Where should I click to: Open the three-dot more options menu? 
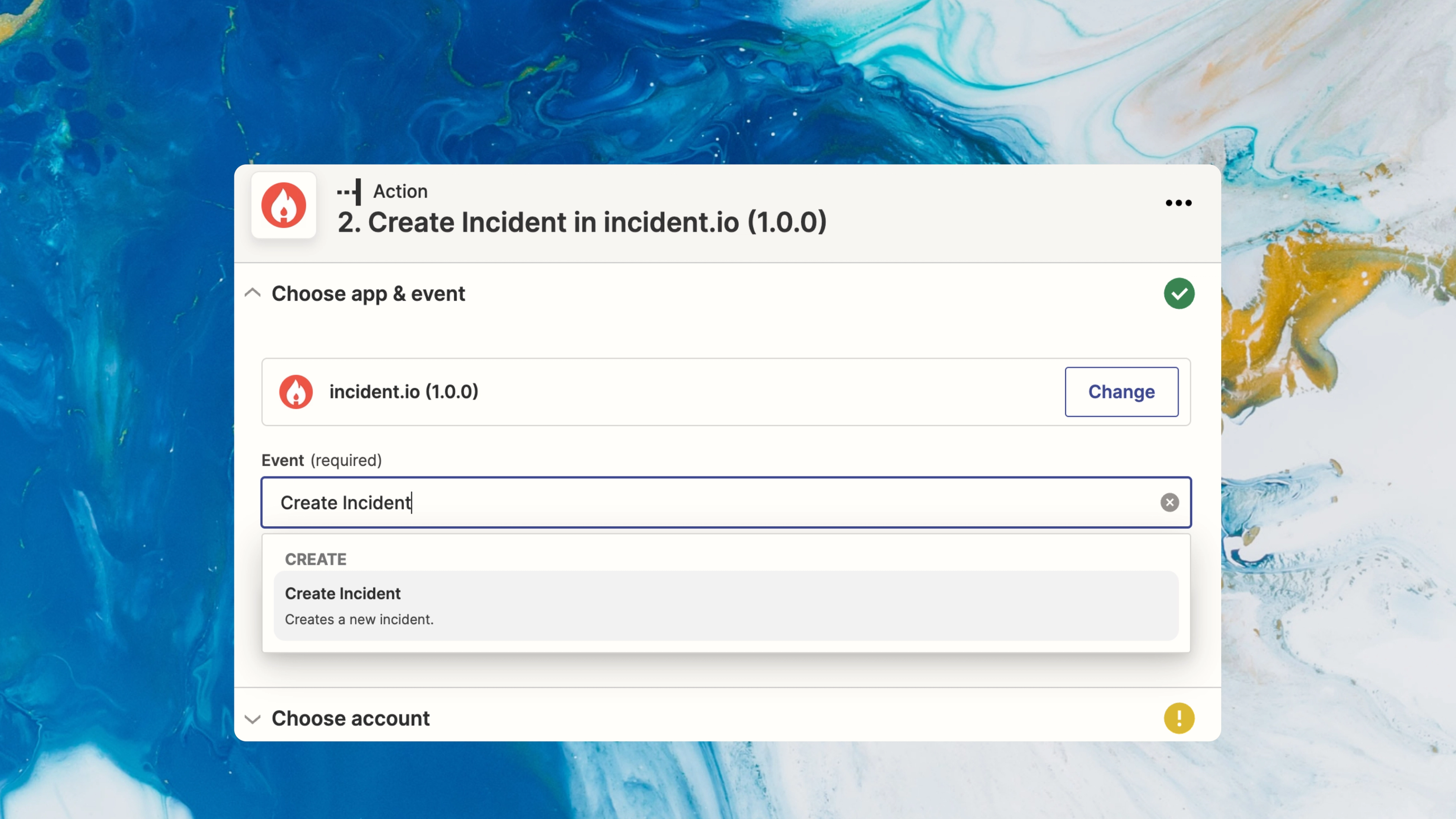pos(1178,203)
